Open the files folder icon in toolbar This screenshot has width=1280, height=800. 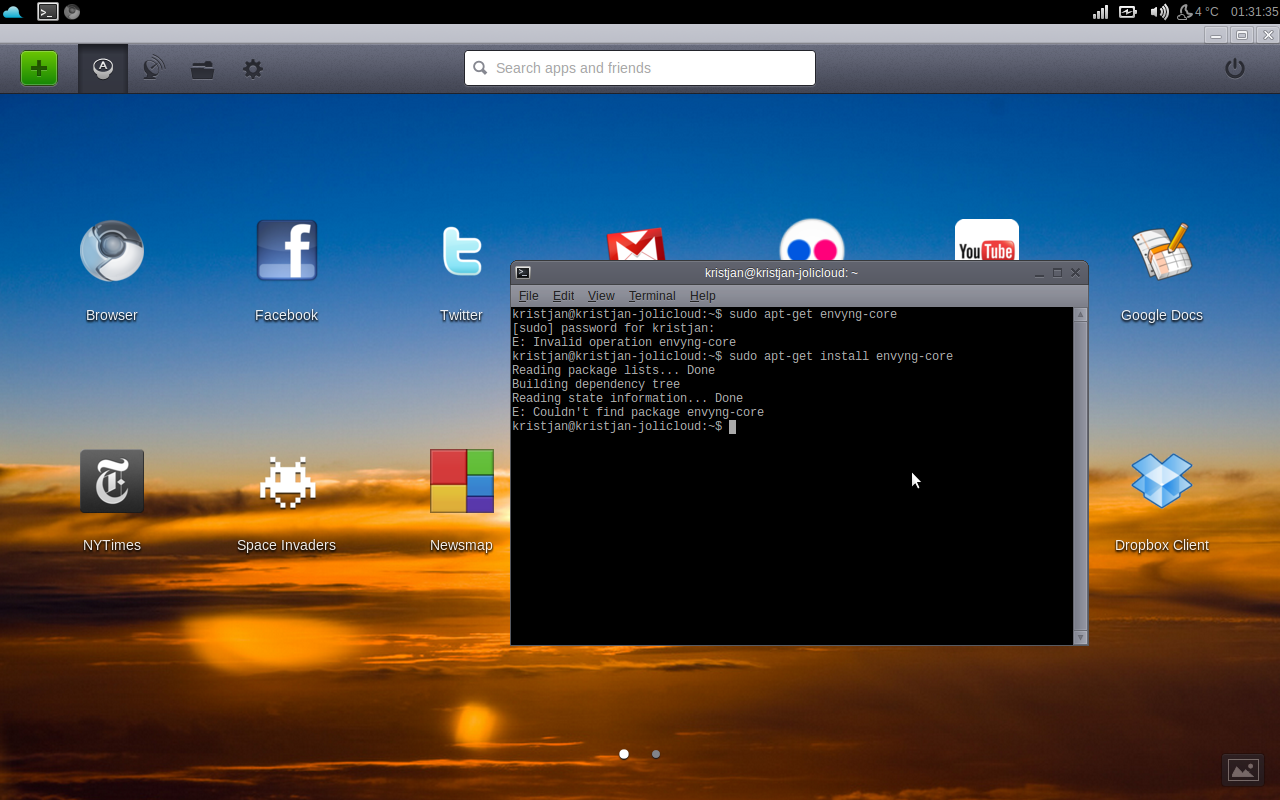click(203, 69)
